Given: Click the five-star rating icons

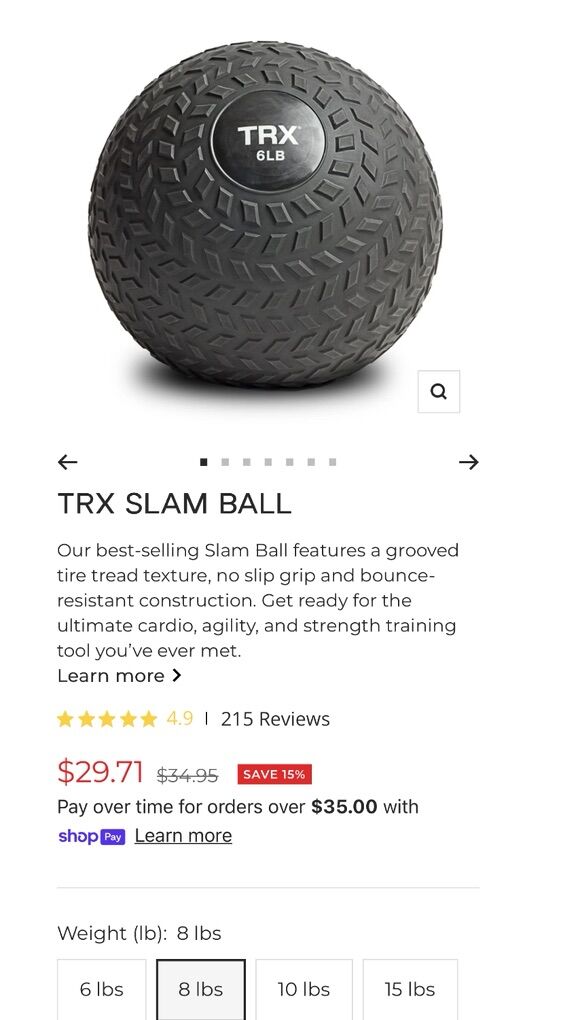Looking at the screenshot, I should 107,719.
